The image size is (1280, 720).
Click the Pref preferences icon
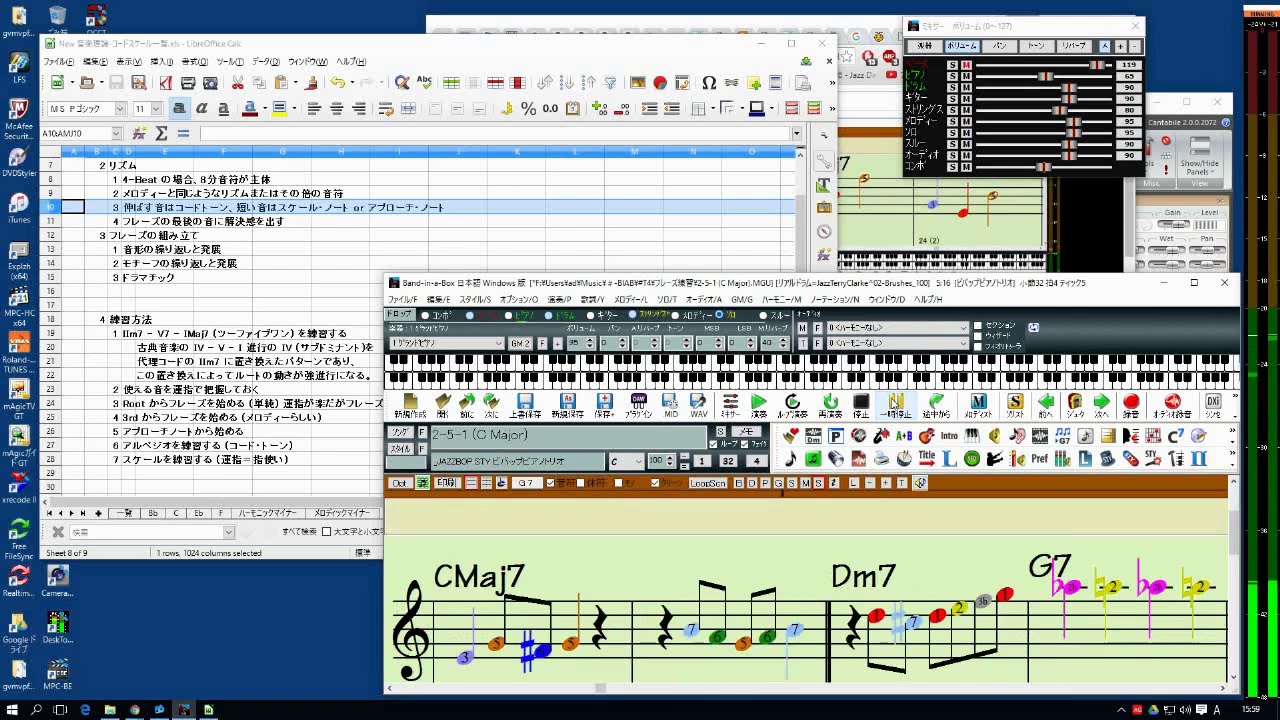[x=1039, y=459]
